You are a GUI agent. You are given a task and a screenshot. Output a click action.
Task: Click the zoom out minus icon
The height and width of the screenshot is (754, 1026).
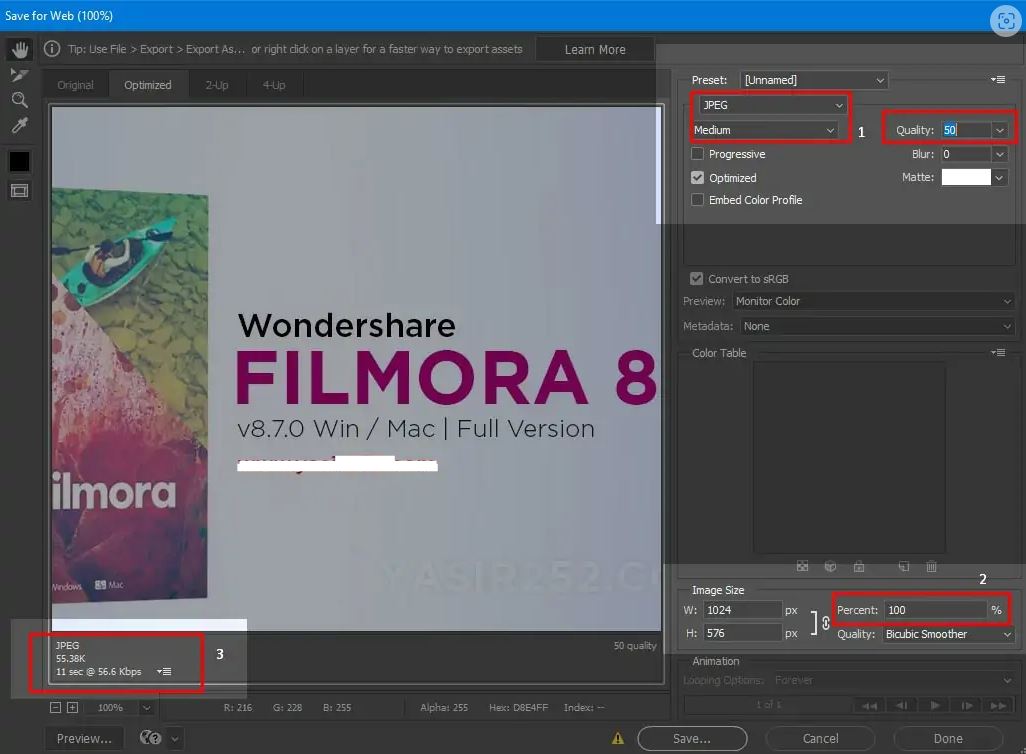56,708
